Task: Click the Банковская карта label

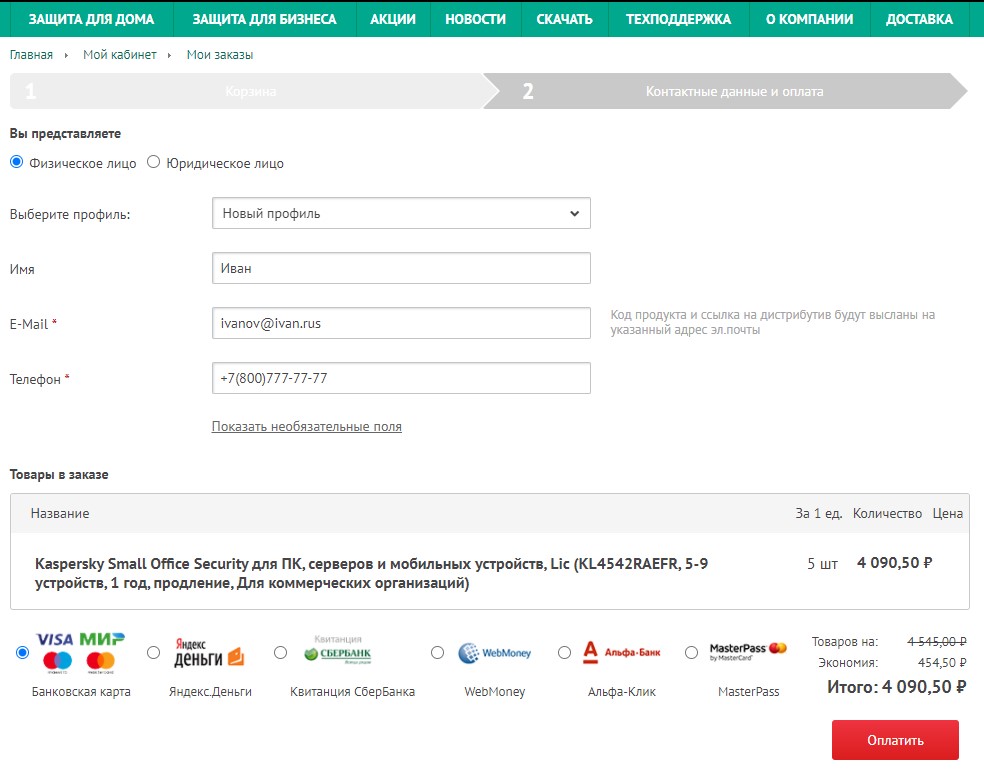Action: (x=81, y=691)
